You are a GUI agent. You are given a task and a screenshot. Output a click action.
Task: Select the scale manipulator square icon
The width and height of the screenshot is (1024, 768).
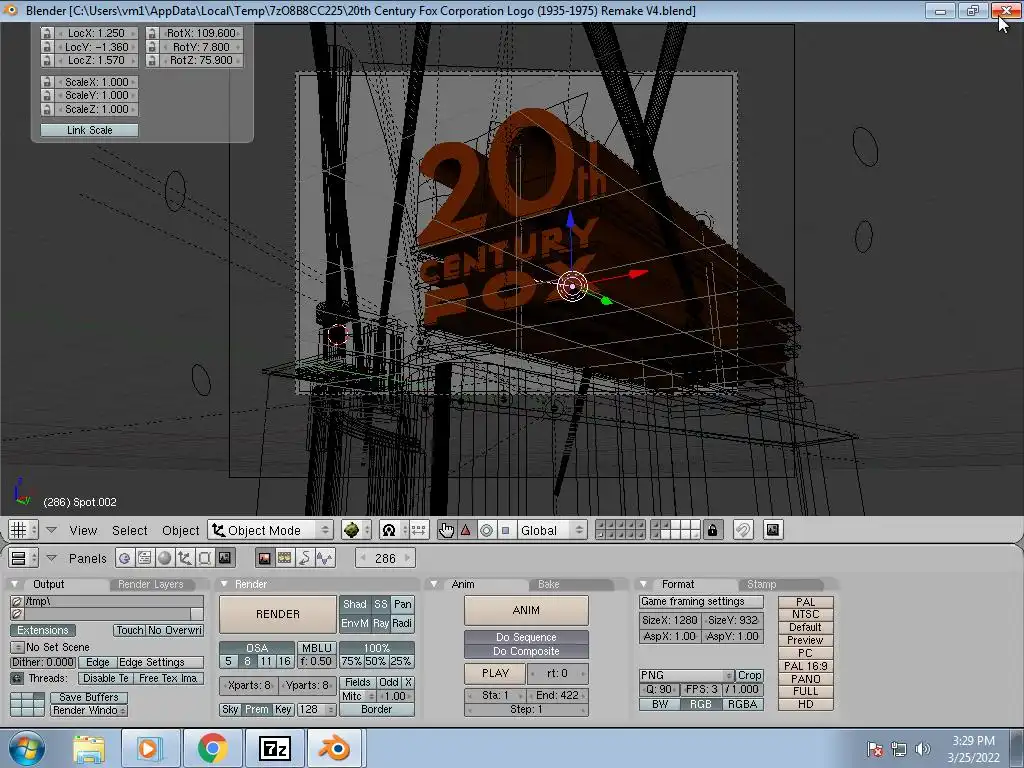pyautogui.click(x=505, y=530)
